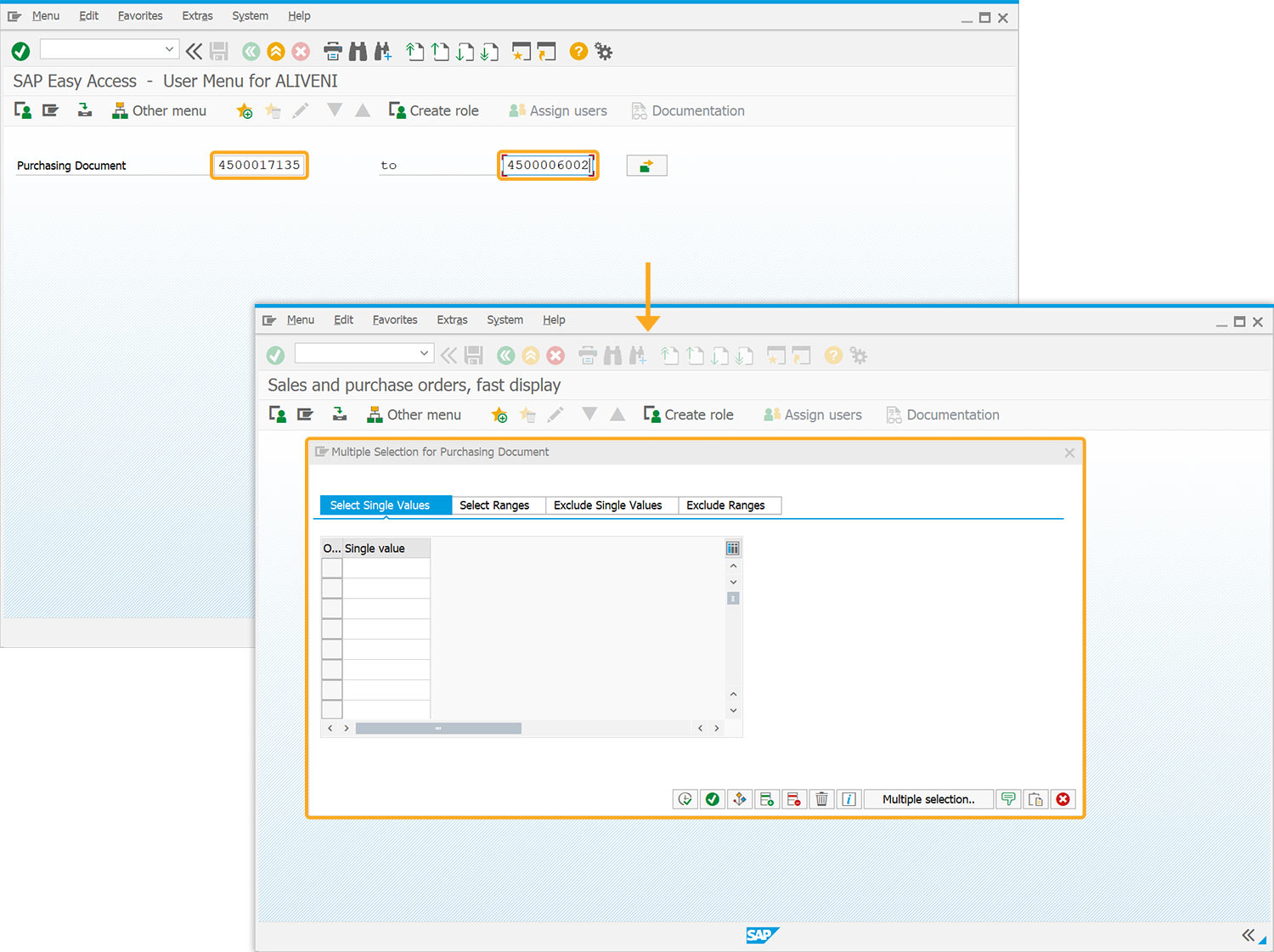Click the Copy checkmark icon in Multiple Selection dialog
The image size is (1274, 952).
[x=713, y=799]
